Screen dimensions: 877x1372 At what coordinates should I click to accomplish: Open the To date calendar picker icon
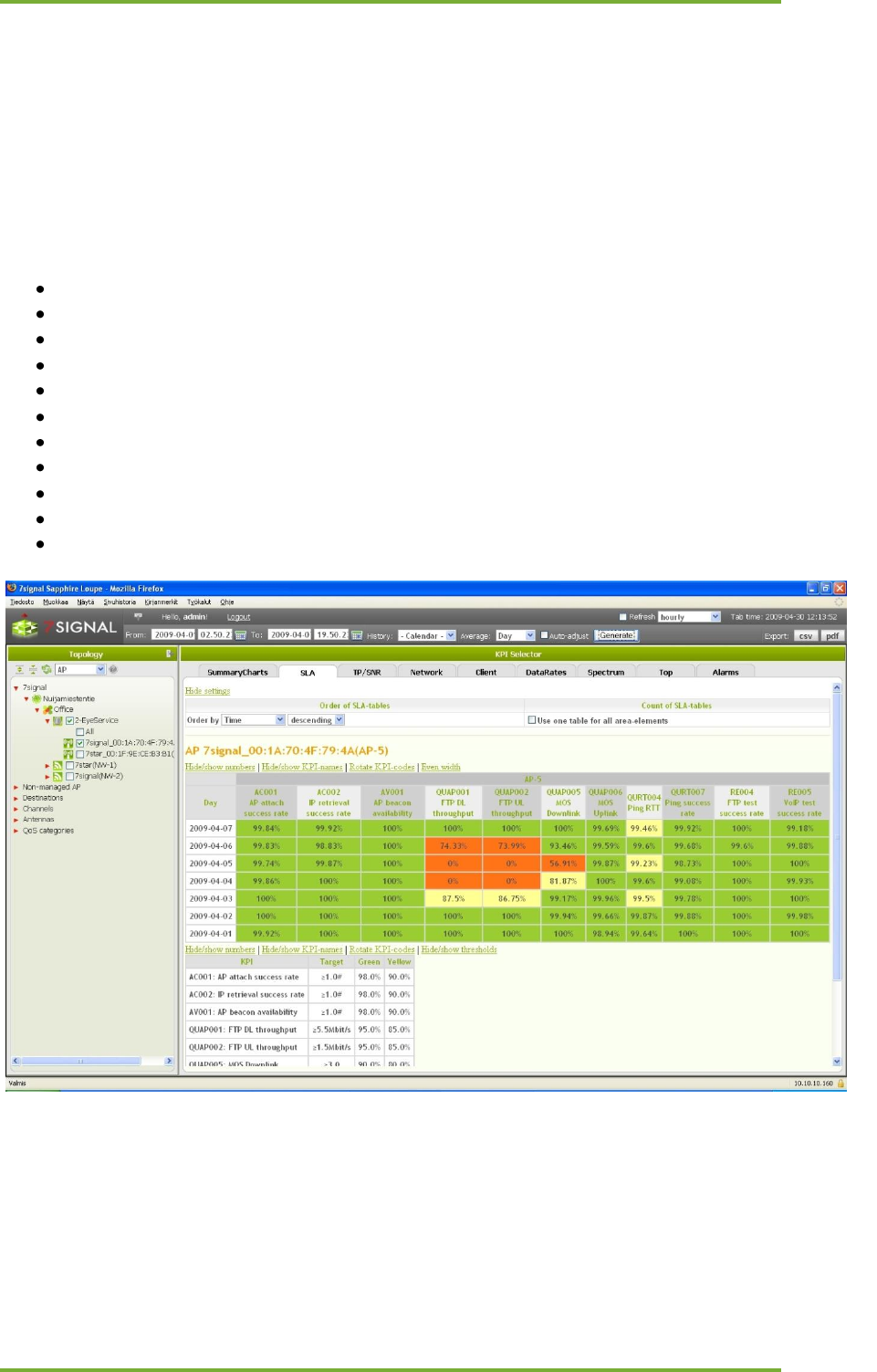[x=358, y=634]
